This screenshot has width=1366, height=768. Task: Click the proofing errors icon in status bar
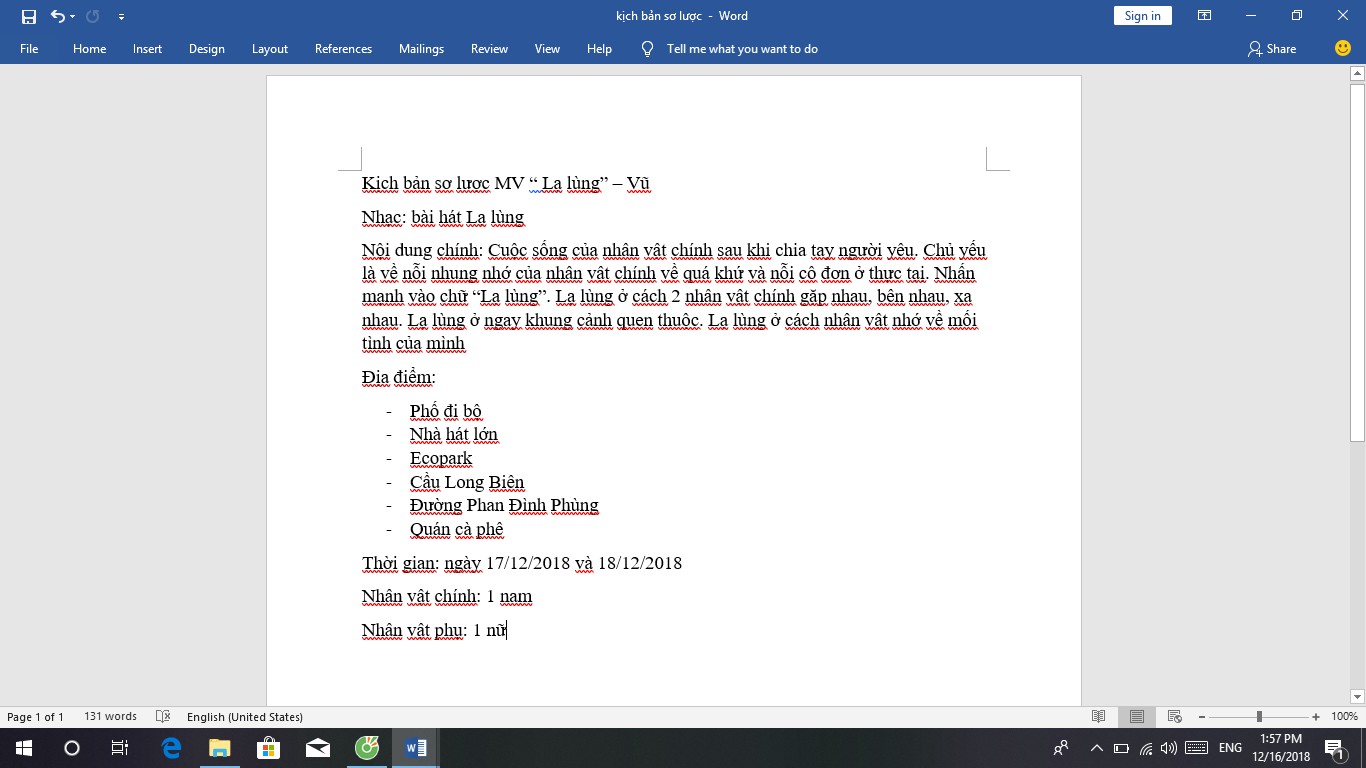click(163, 716)
